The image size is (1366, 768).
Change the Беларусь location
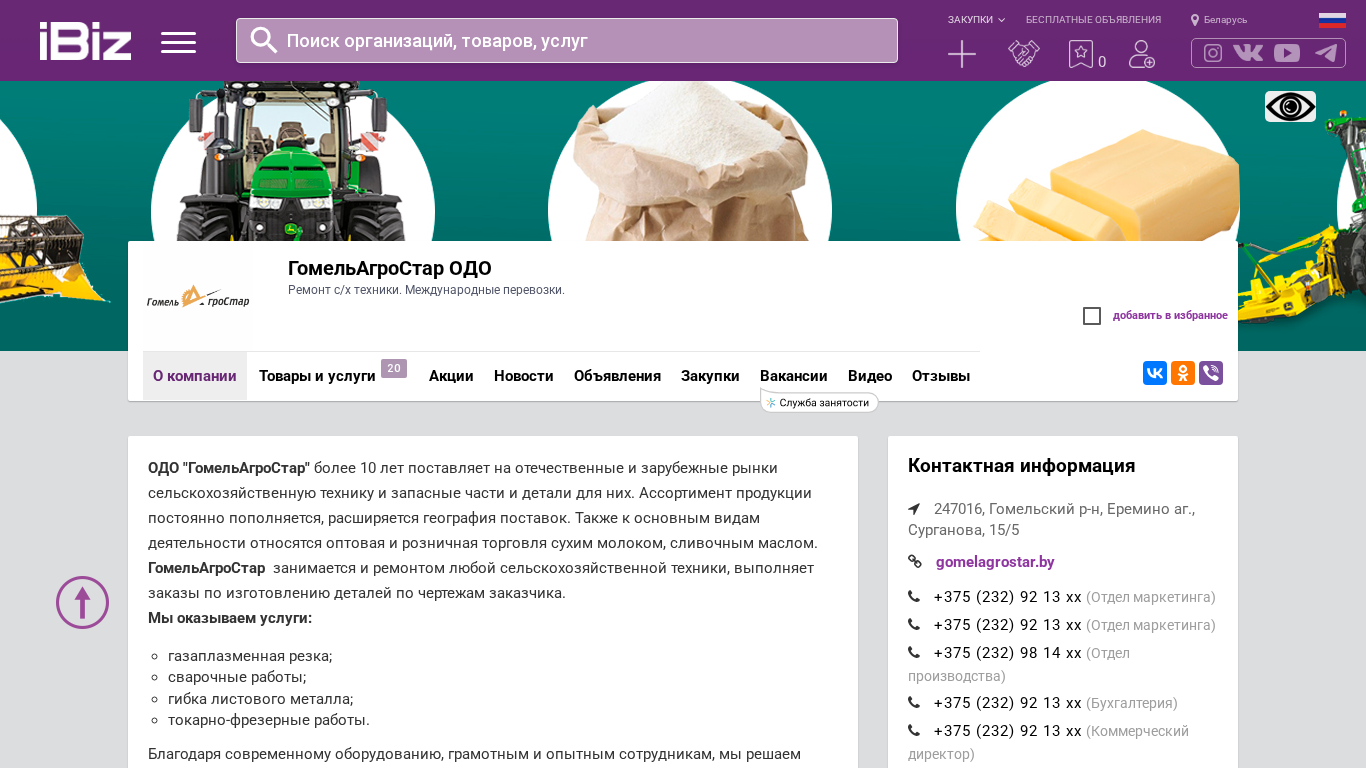(x=1219, y=20)
